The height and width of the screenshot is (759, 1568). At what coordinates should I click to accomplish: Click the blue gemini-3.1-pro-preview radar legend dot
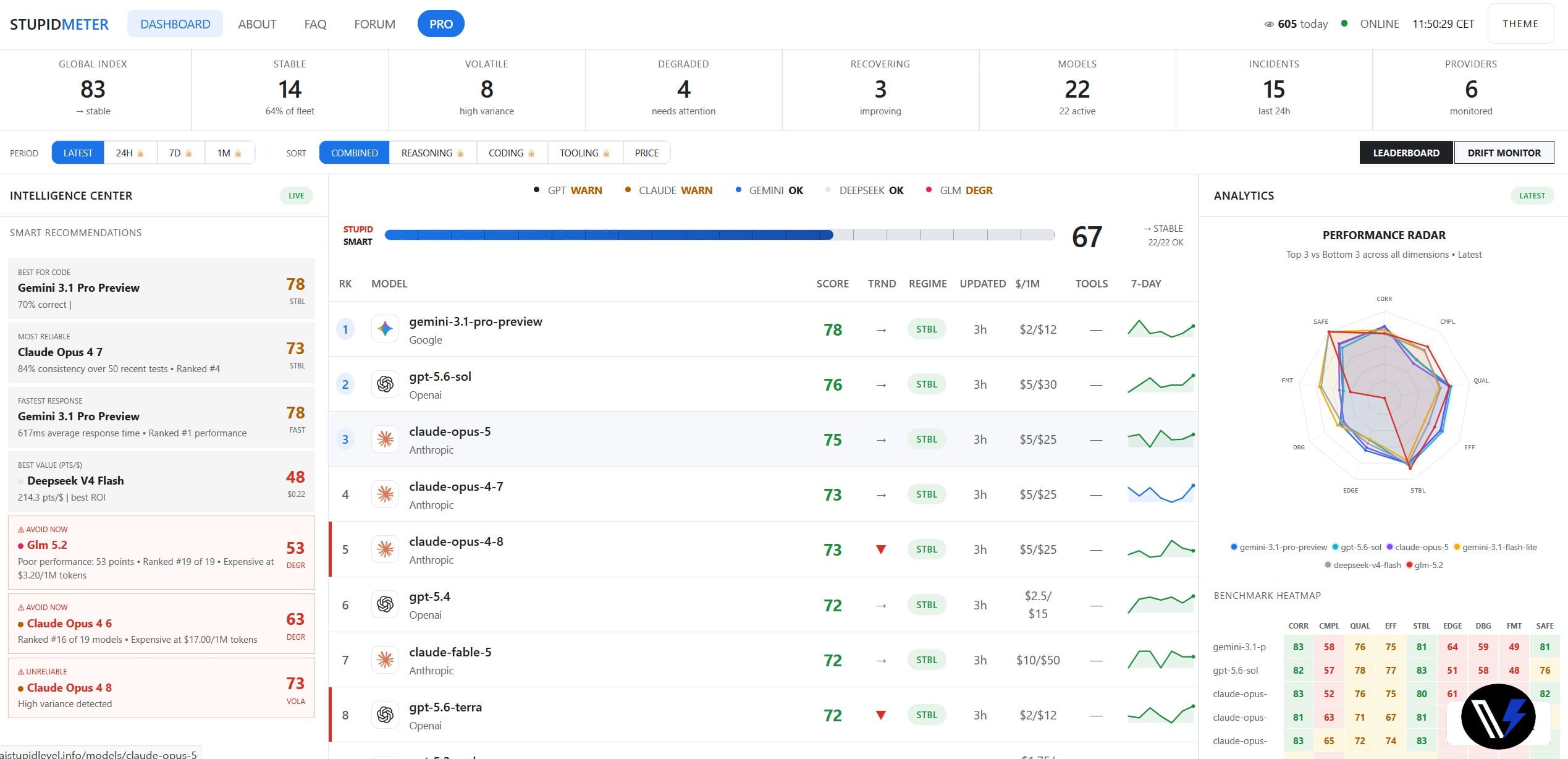[x=1233, y=547]
